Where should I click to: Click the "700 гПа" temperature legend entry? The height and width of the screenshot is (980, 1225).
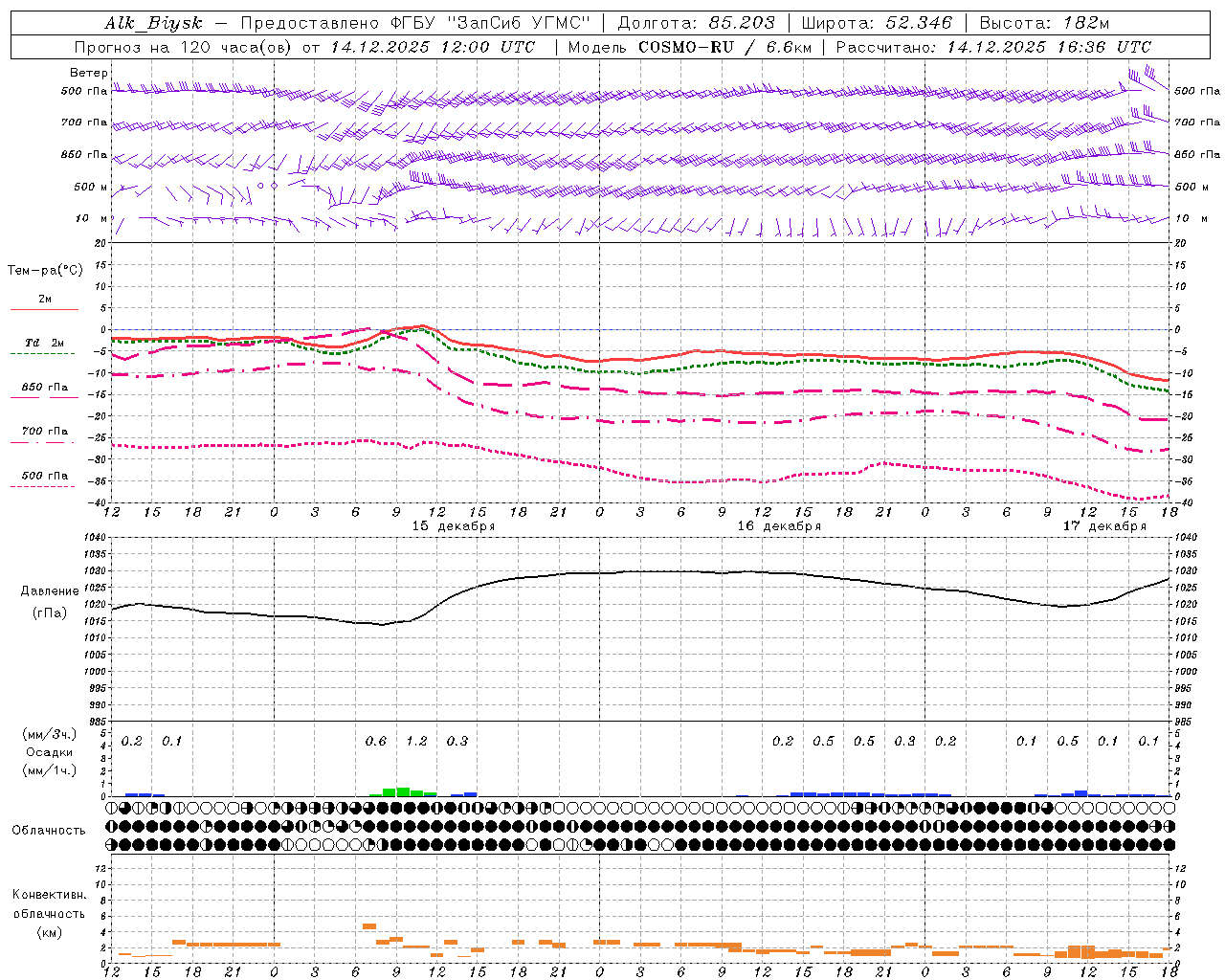coord(45,431)
